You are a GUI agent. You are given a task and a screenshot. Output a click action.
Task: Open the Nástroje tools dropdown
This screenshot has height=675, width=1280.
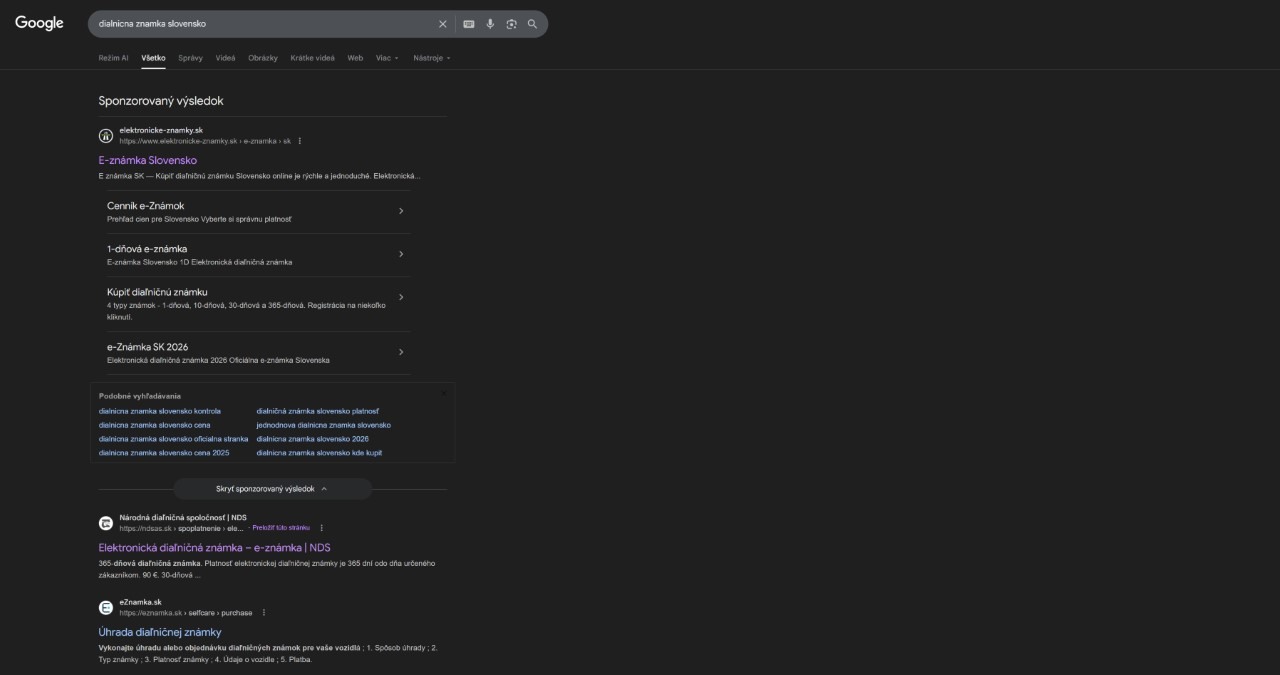point(431,58)
